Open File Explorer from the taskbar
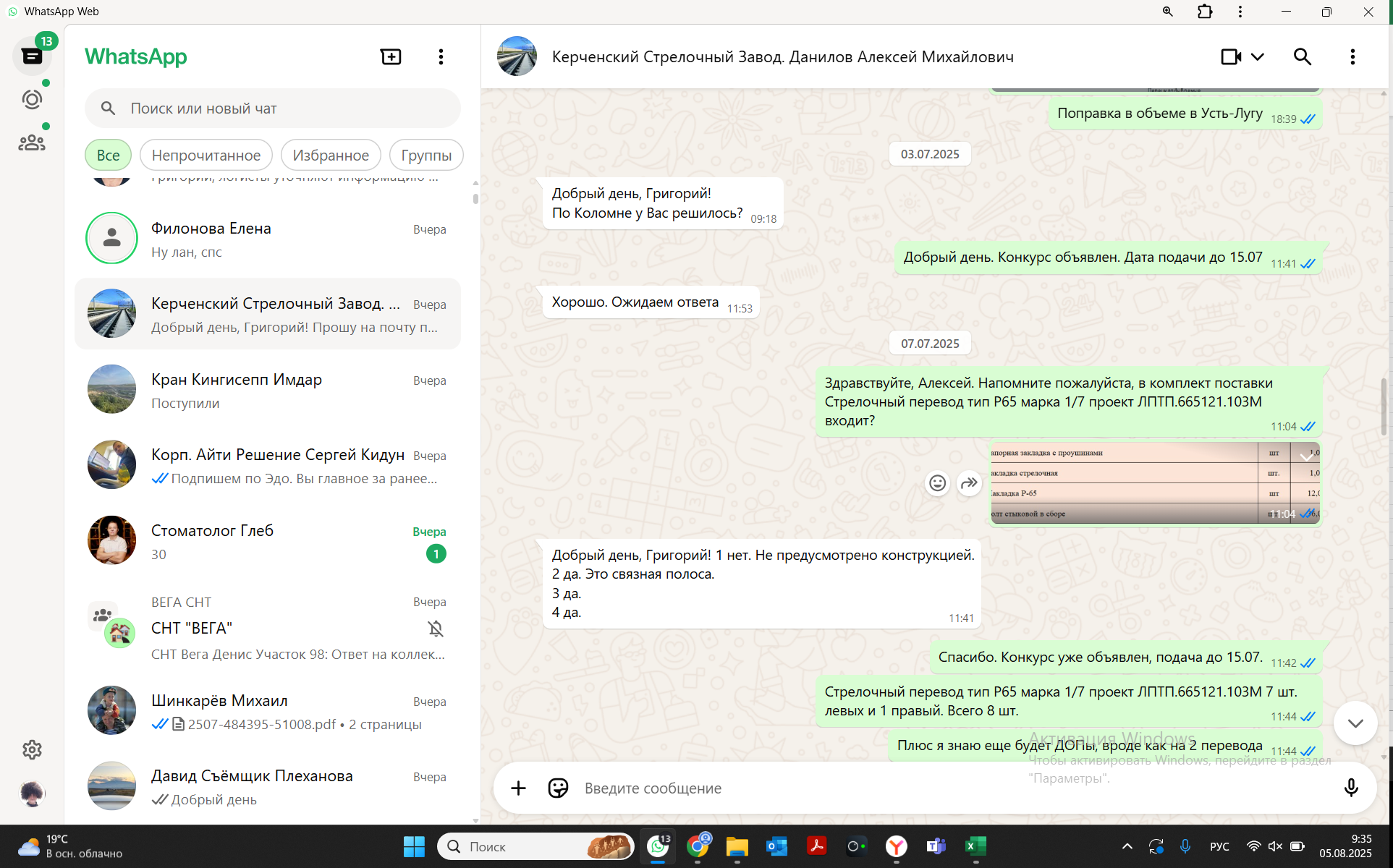Viewport: 1393px width, 868px height. [x=737, y=846]
